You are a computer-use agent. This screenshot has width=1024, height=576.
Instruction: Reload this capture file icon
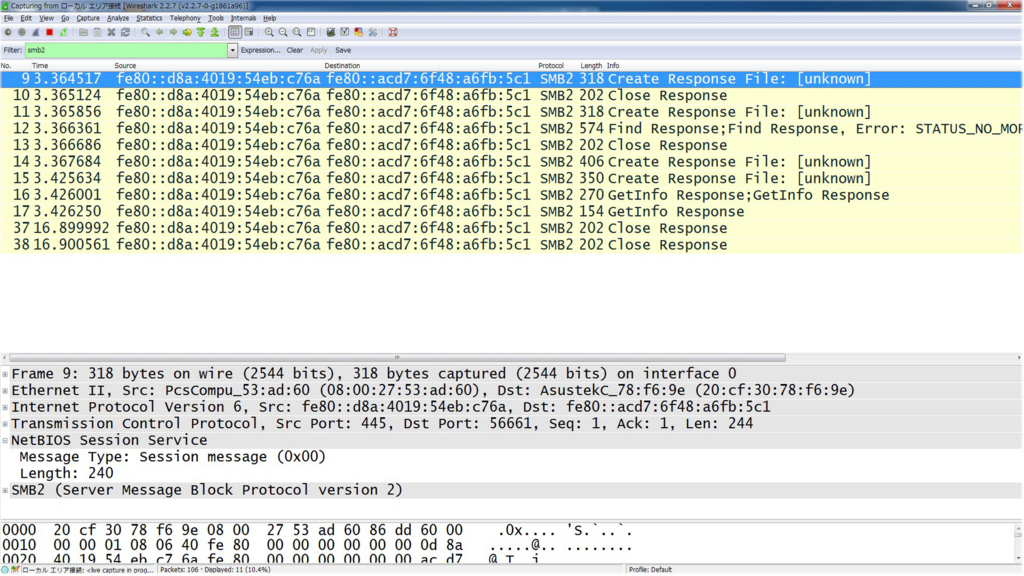[x=125, y=32]
